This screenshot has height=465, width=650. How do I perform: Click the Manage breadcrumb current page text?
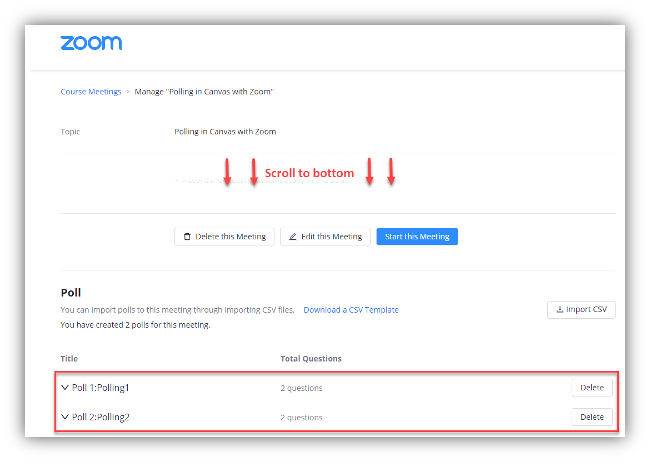pos(204,92)
